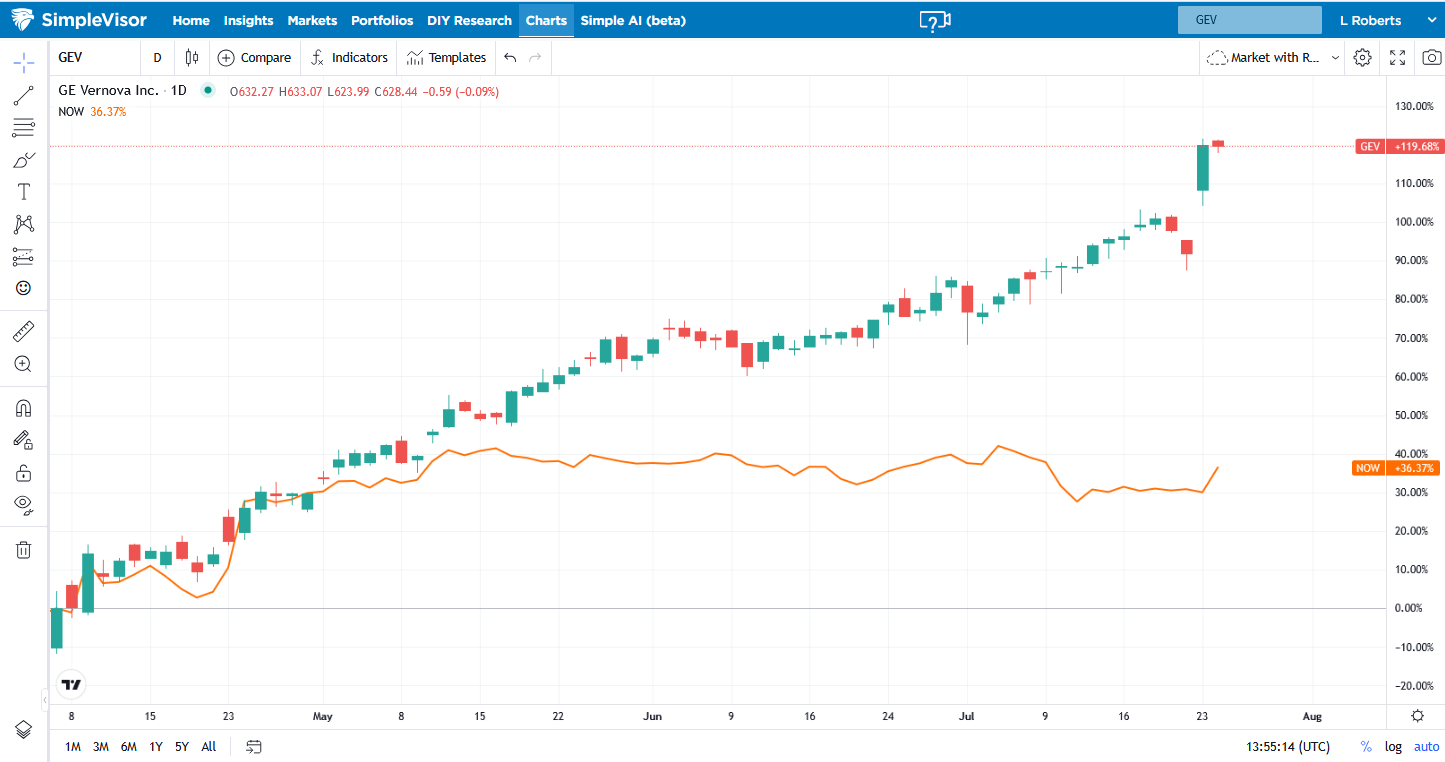1445x762 pixels.
Task: Select the text annotation tool
Action: click(23, 191)
